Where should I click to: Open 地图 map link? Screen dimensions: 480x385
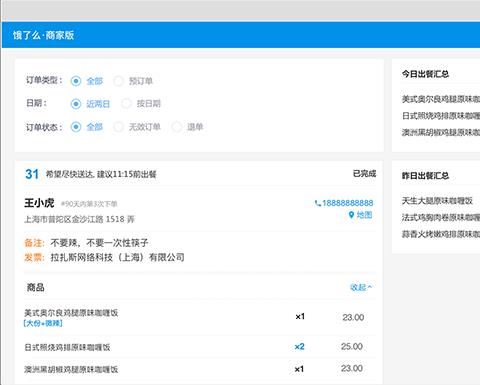tap(360, 215)
